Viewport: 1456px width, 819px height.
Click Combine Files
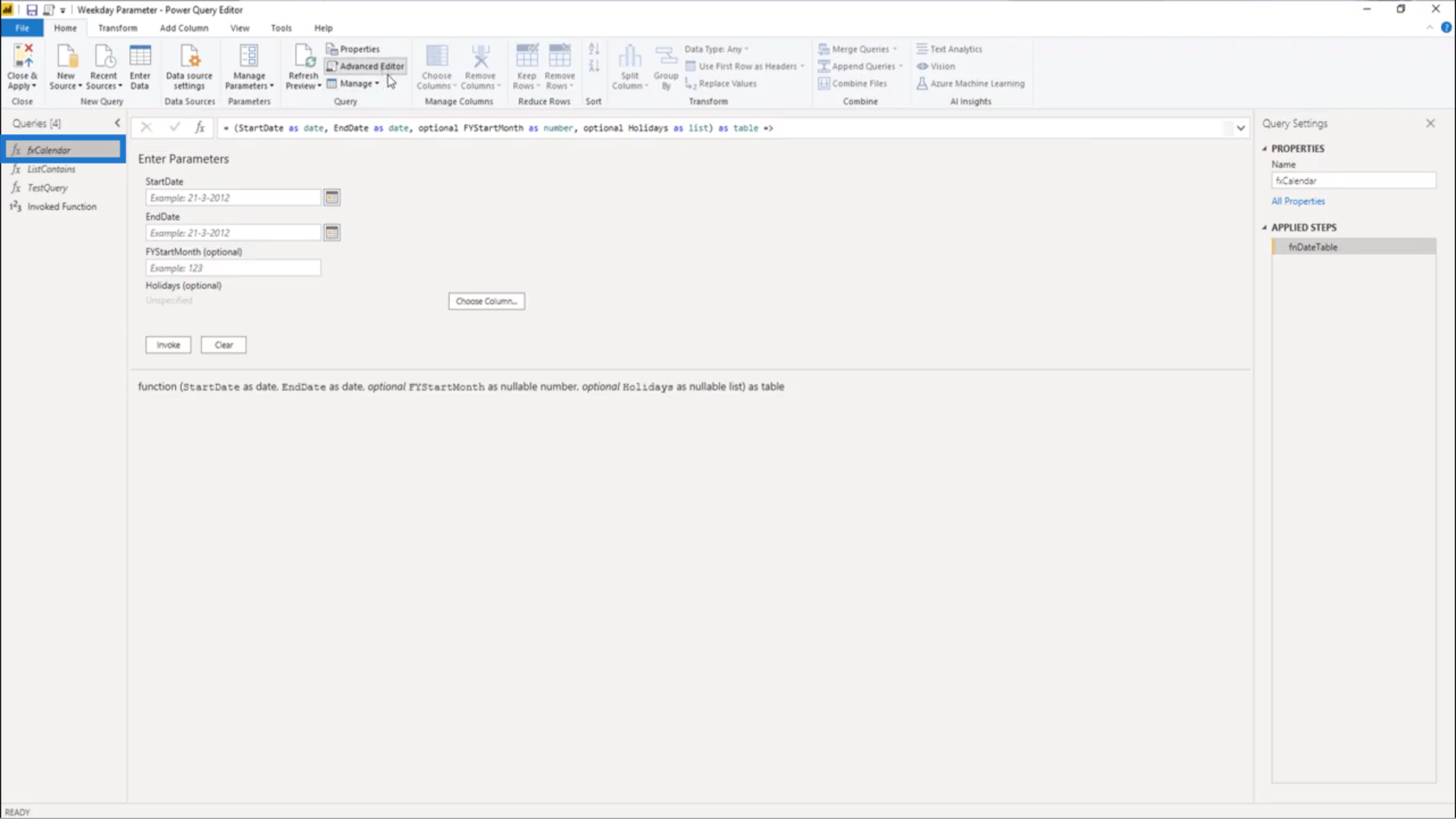point(853,83)
